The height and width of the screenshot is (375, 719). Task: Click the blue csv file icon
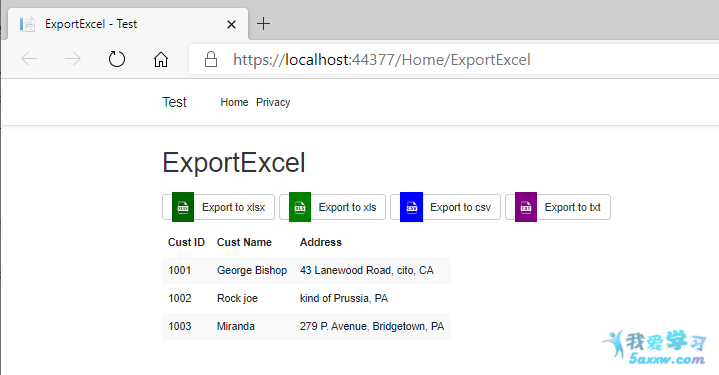coord(411,207)
